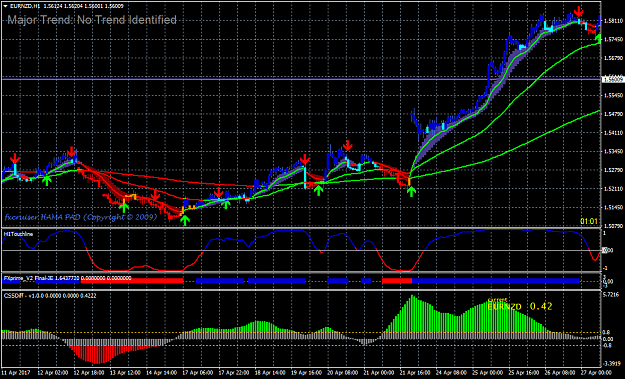The width and height of the screenshot is (625, 379).
Task: Select the green buy arrow under the 13 Apr 12:00 candles
Action: 124,207
